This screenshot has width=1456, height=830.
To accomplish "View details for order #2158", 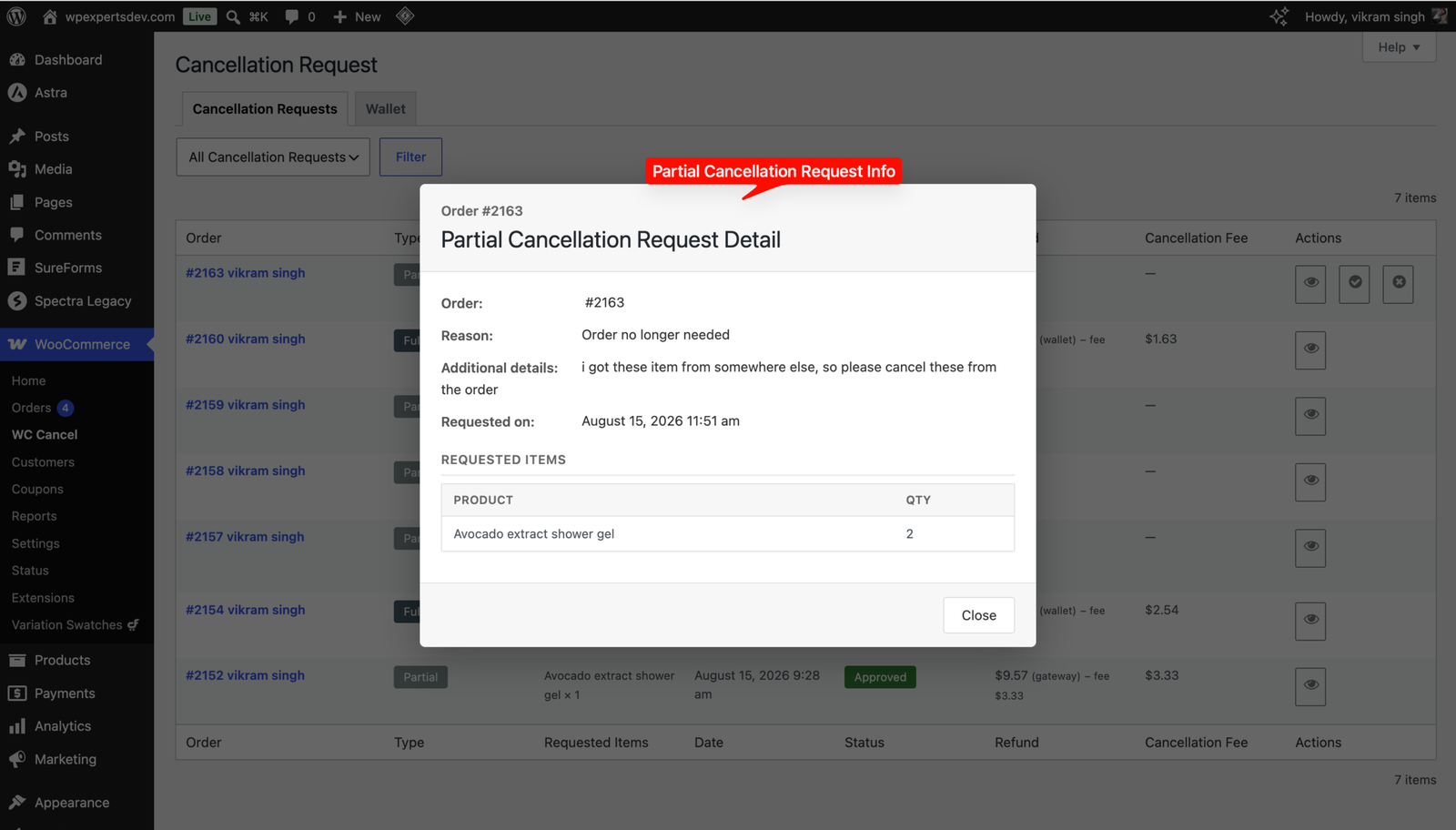I will pos(1310,481).
